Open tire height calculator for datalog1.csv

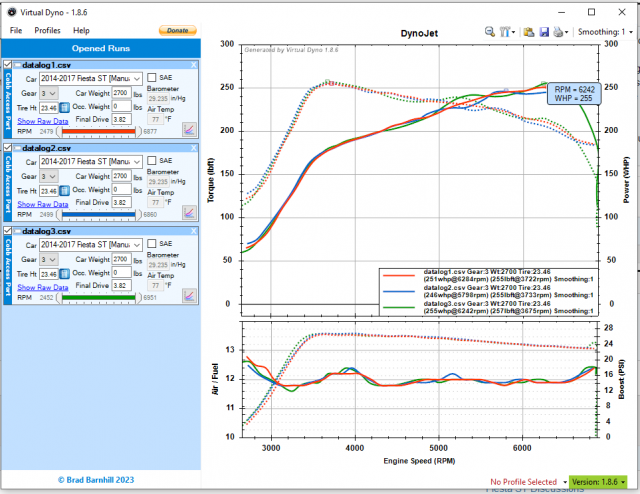tap(64, 108)
